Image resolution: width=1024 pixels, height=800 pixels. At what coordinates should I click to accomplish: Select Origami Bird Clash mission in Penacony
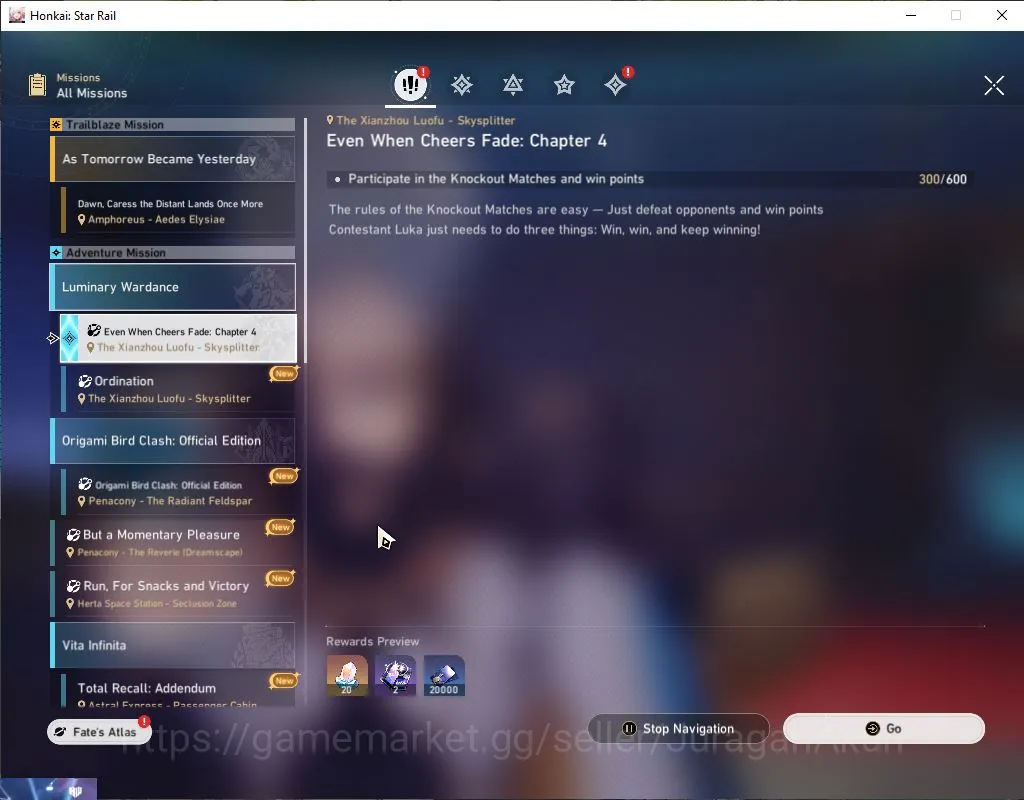178,492
